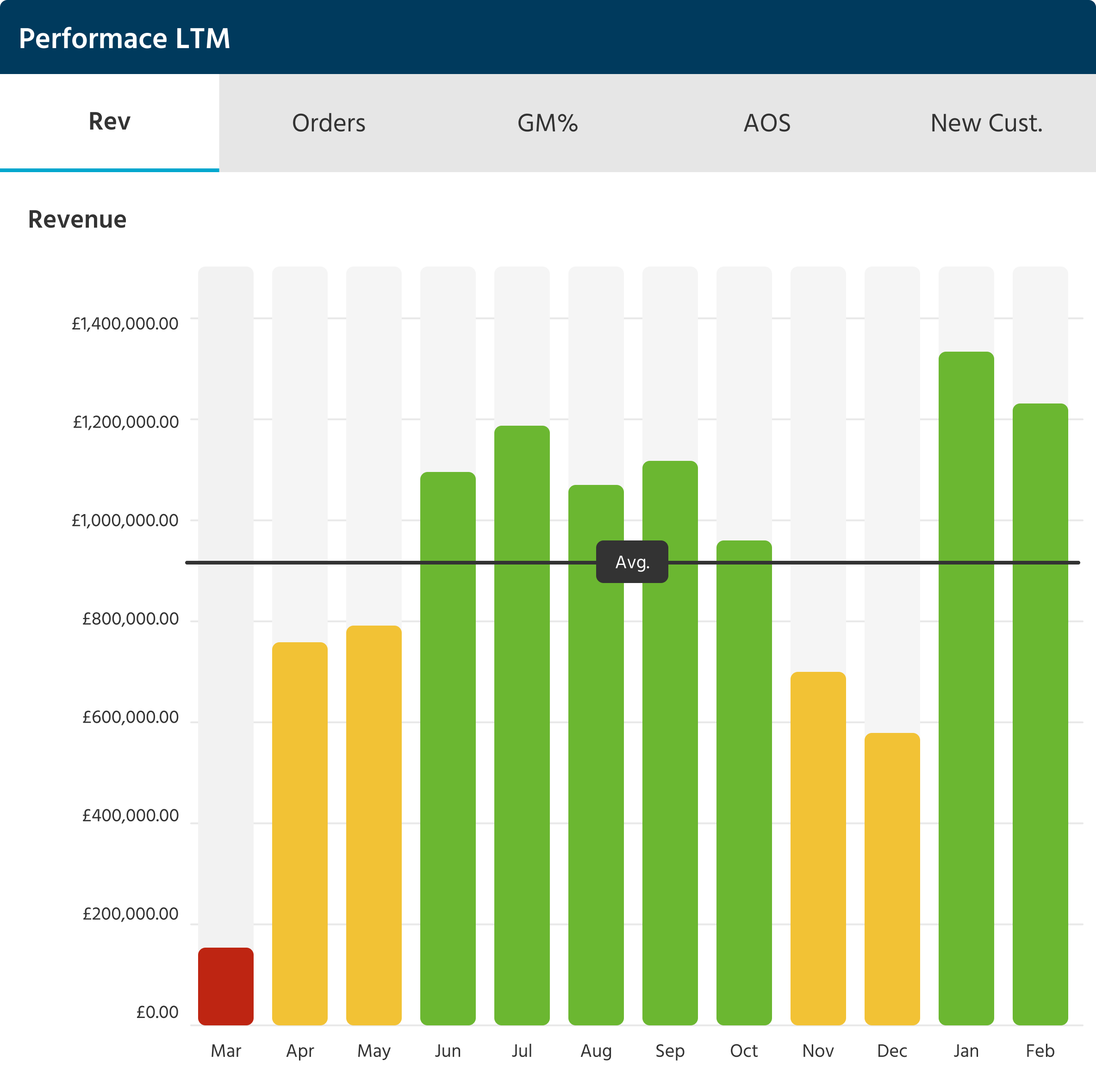
Task: Select the tallest Jan revenue bar
Action: click(x=966, y=688)
